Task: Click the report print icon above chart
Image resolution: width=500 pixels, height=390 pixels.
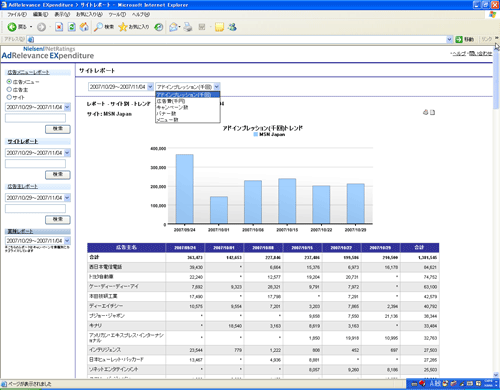Action: 425,112
